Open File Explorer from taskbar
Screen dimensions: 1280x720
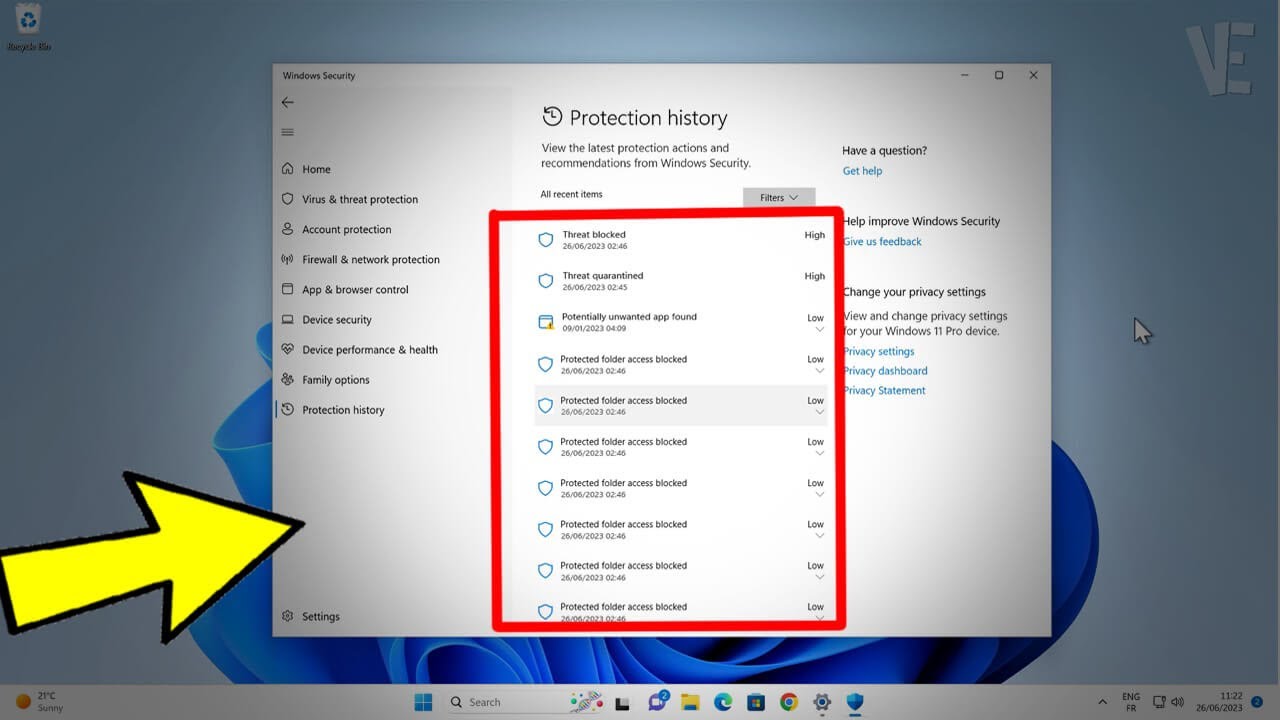690,702
